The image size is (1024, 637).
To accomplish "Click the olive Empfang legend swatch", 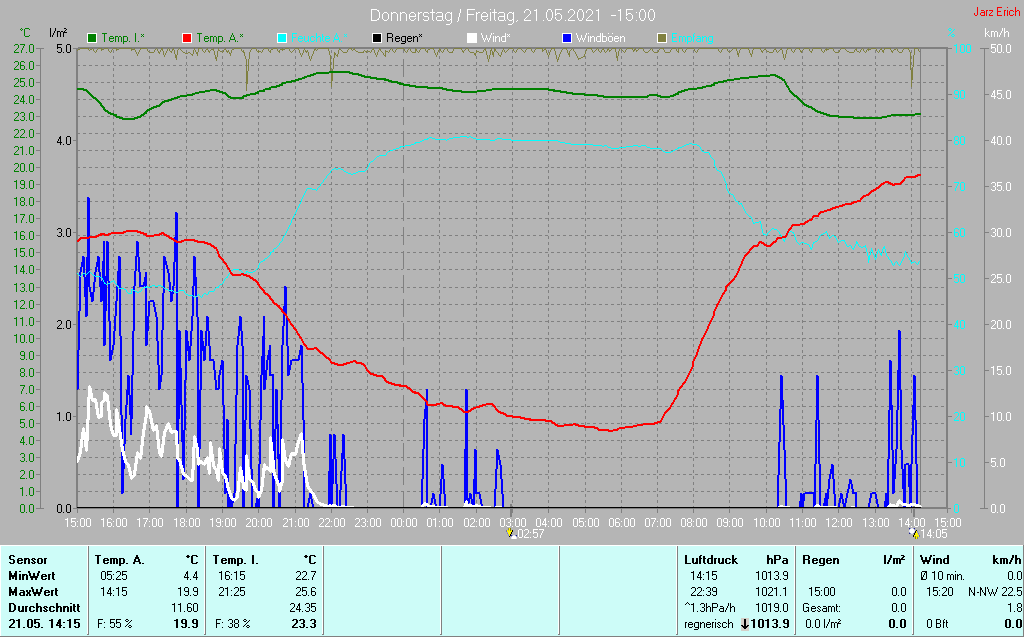I will [x=662, y=38].
